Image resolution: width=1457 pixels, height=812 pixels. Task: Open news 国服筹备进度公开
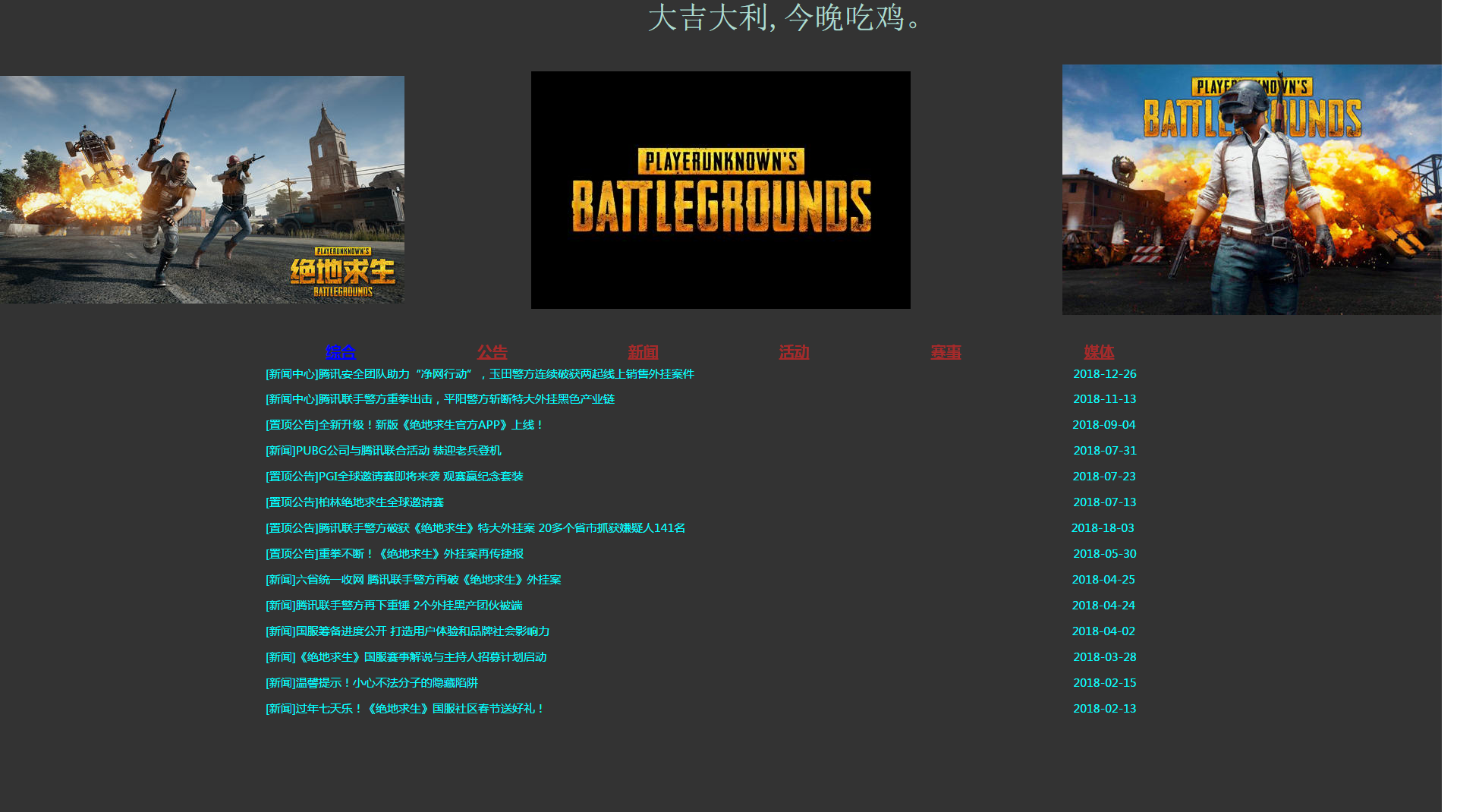point(408,631)
